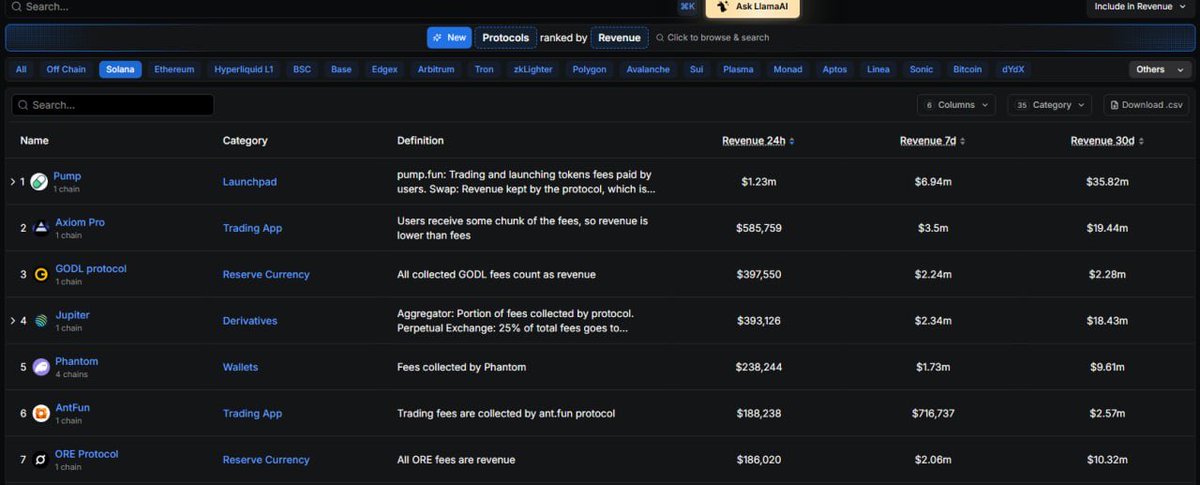Open the Derivatives category link
This screenshot has height=485, width=1200.
click(250, 321)
